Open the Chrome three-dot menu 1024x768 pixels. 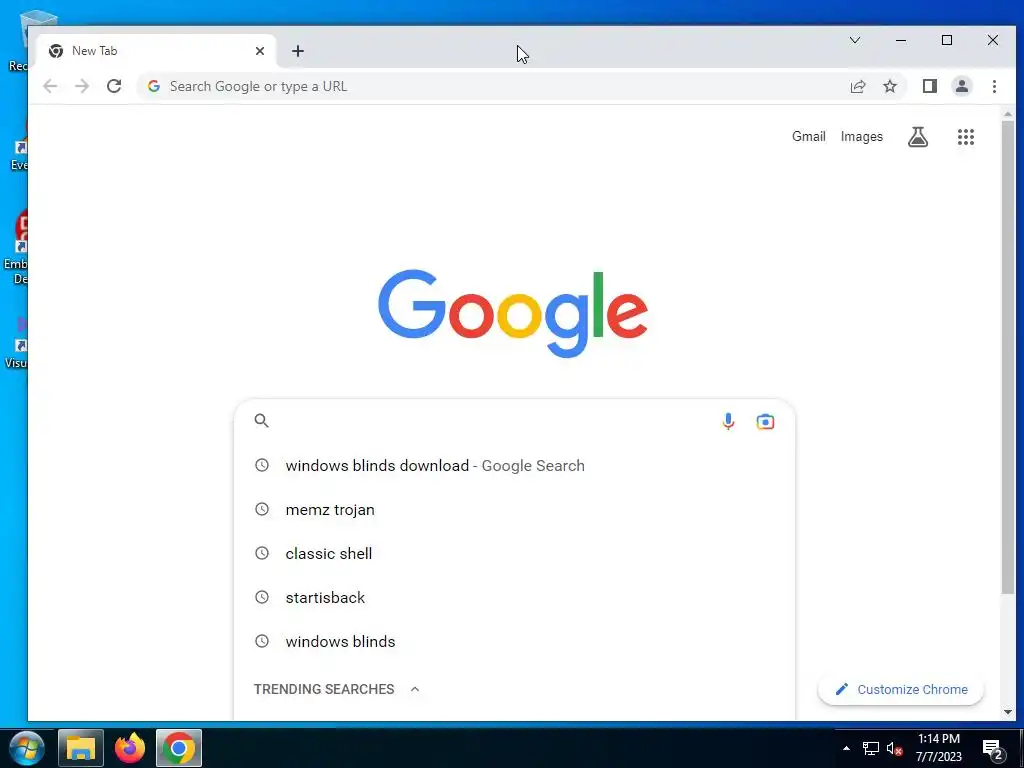click(x=995, y=86)
